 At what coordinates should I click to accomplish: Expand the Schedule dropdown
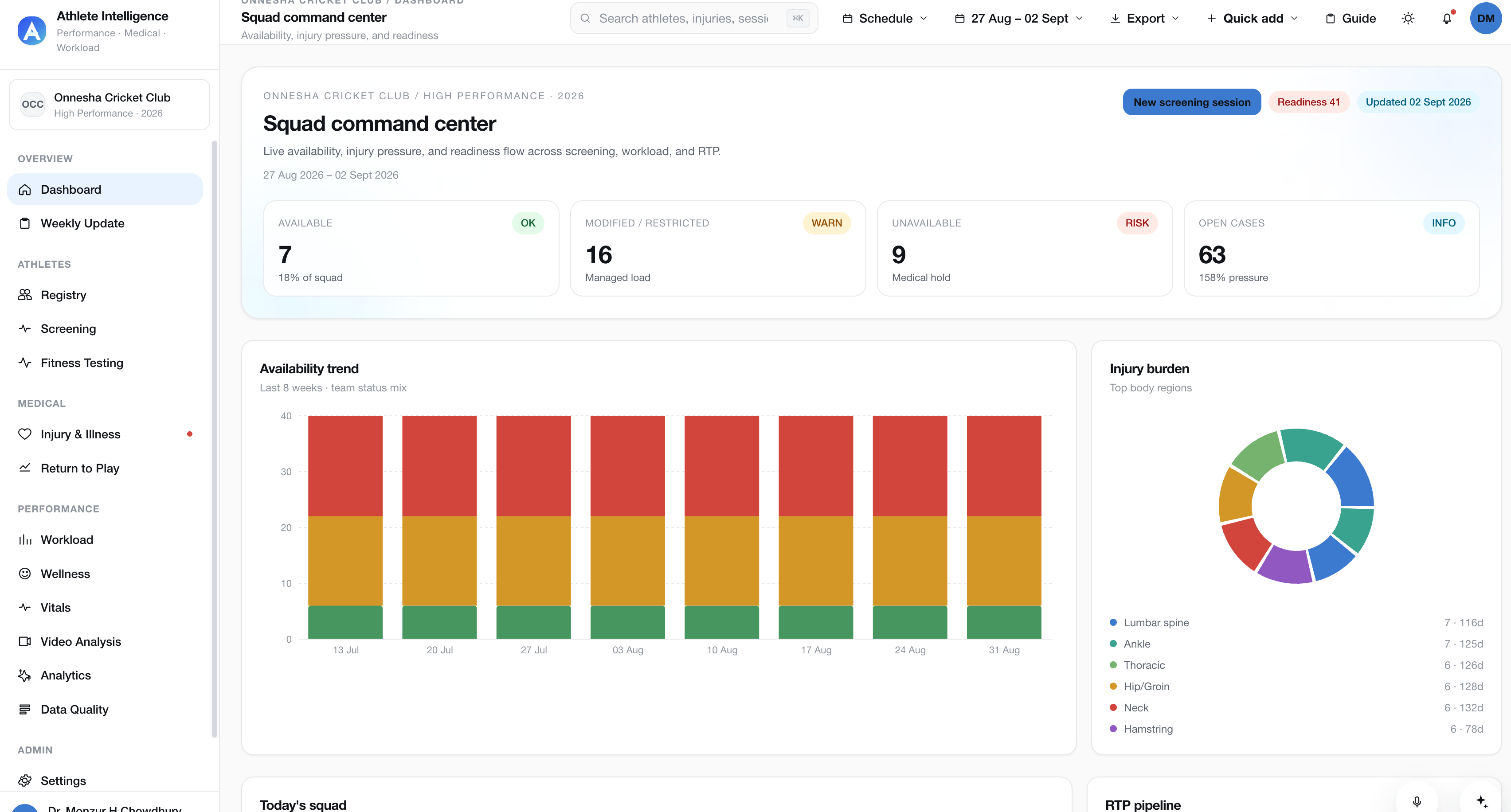click(885, 18)
